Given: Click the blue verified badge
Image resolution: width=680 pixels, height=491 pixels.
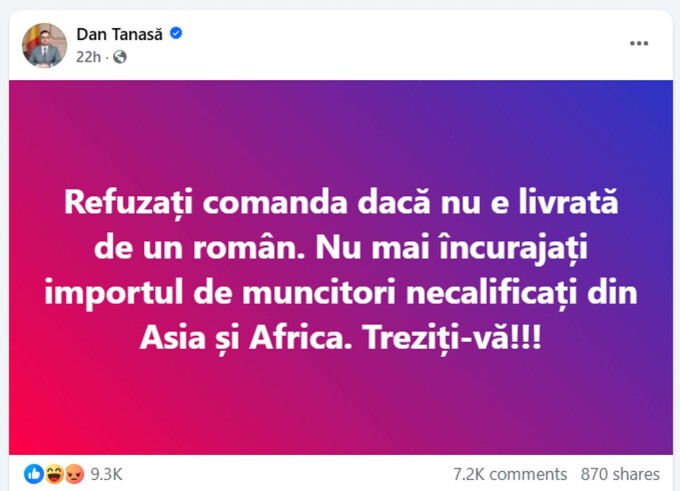Looking at the screenshot, I should tap(176, 33).
